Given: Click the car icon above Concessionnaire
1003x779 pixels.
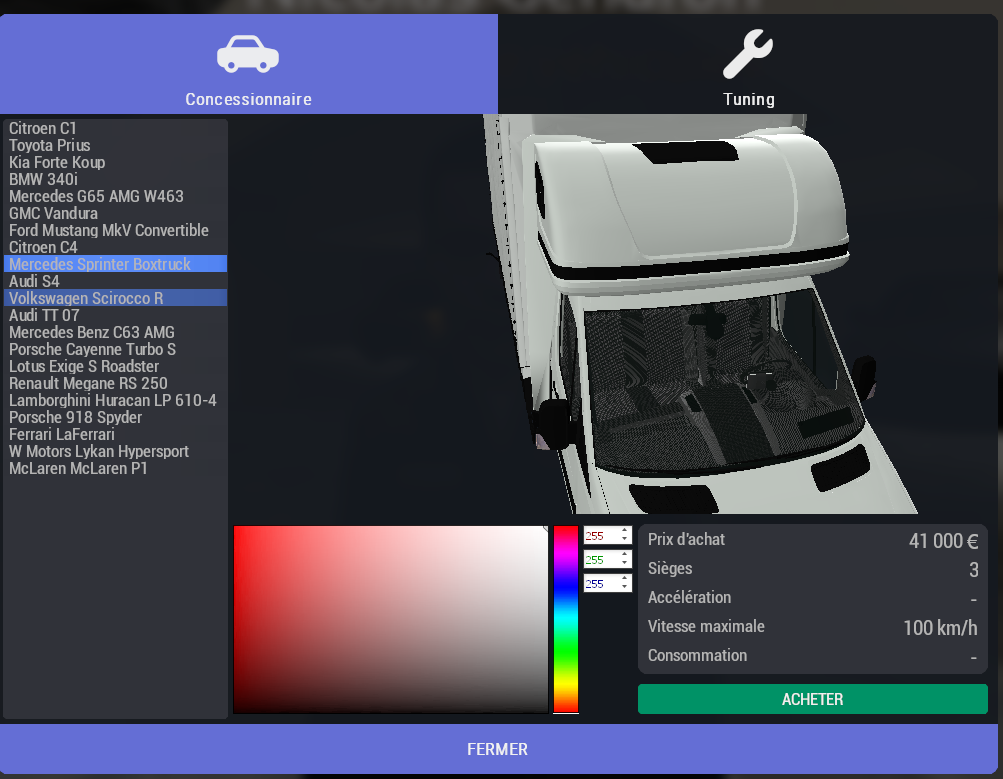Looking at the screenshot, I should [248, 54].
